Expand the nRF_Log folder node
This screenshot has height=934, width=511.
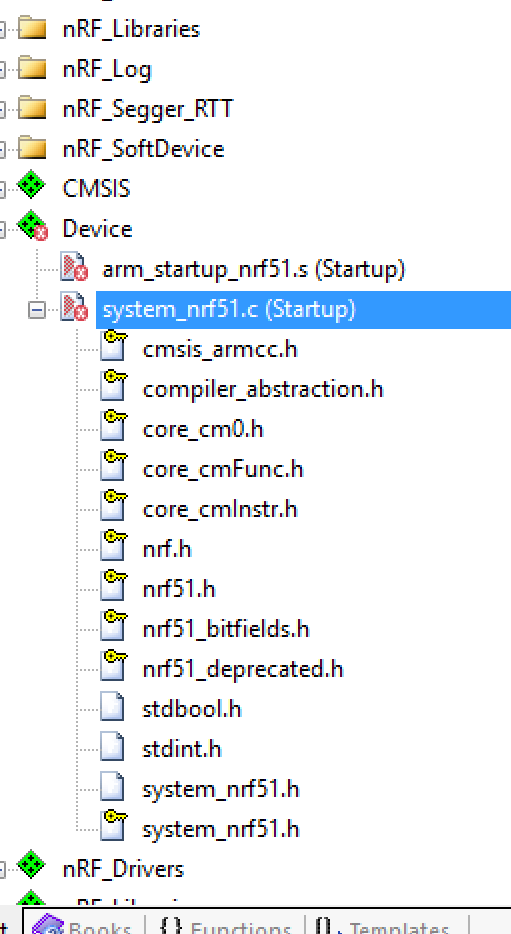2,69
